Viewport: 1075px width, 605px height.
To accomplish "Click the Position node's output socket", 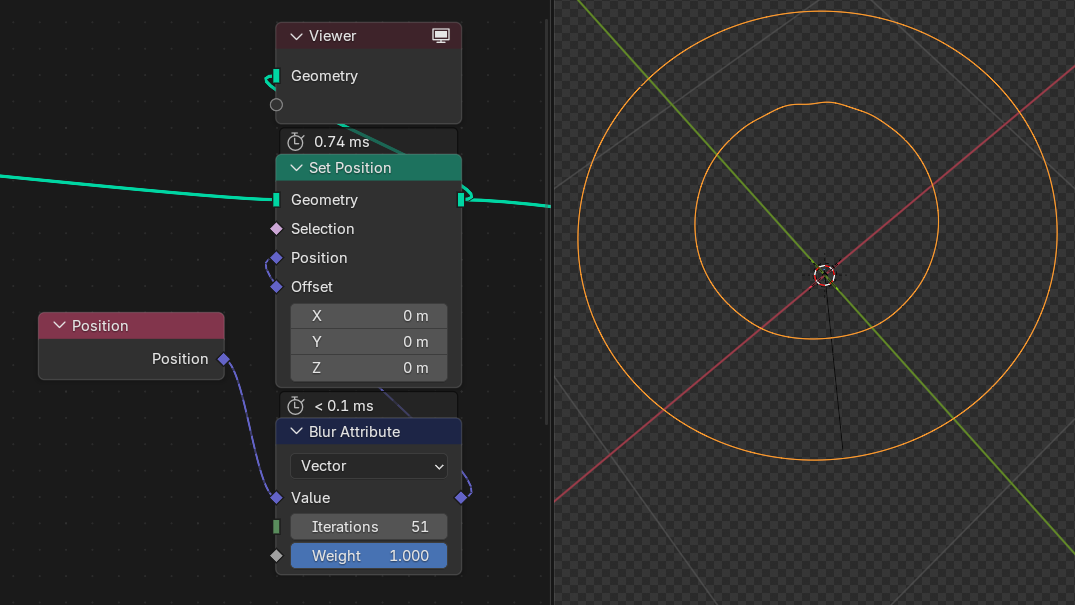I will coord(224,359).
